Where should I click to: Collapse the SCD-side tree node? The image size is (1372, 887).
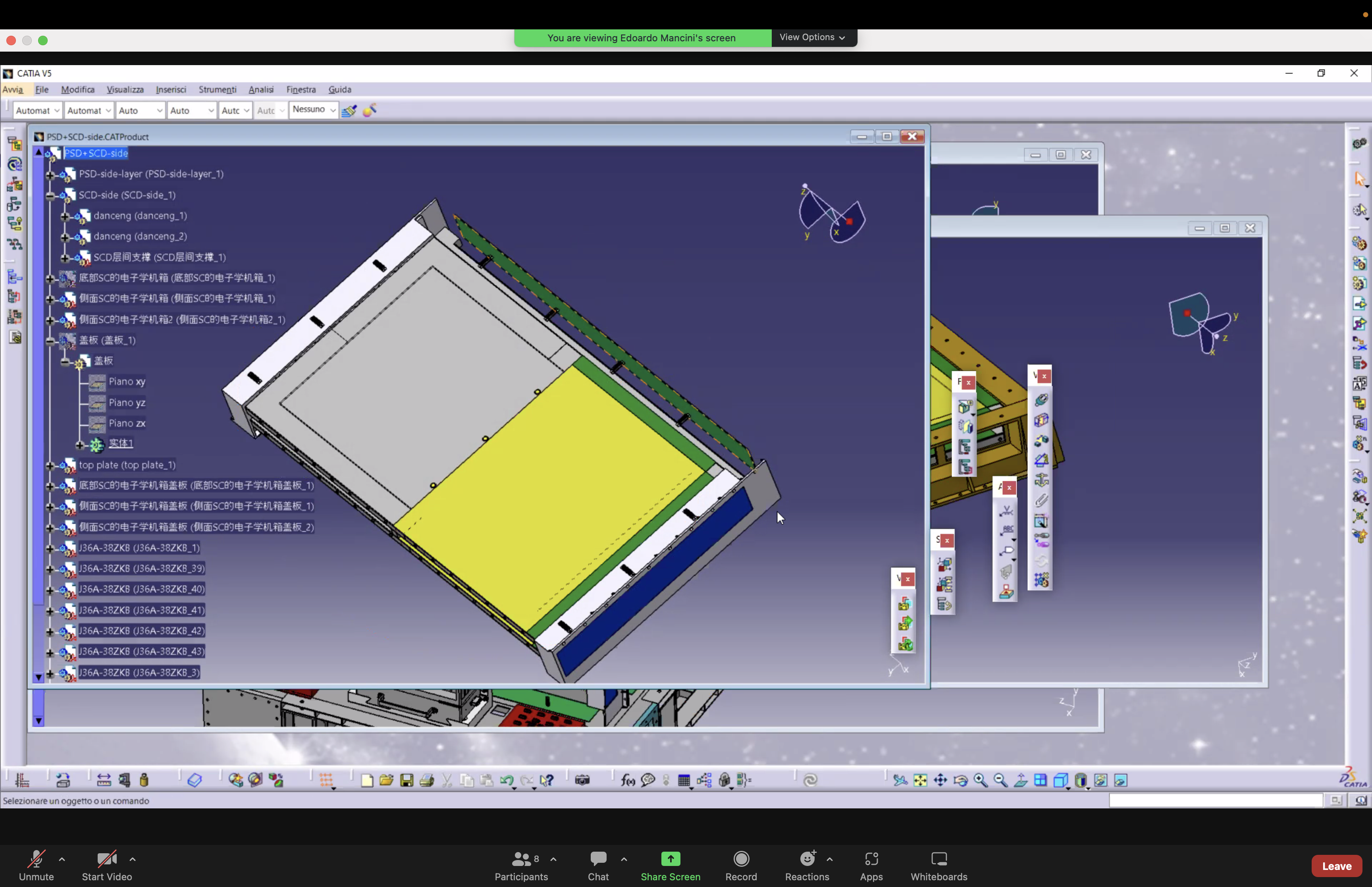[x=50, y=196]
